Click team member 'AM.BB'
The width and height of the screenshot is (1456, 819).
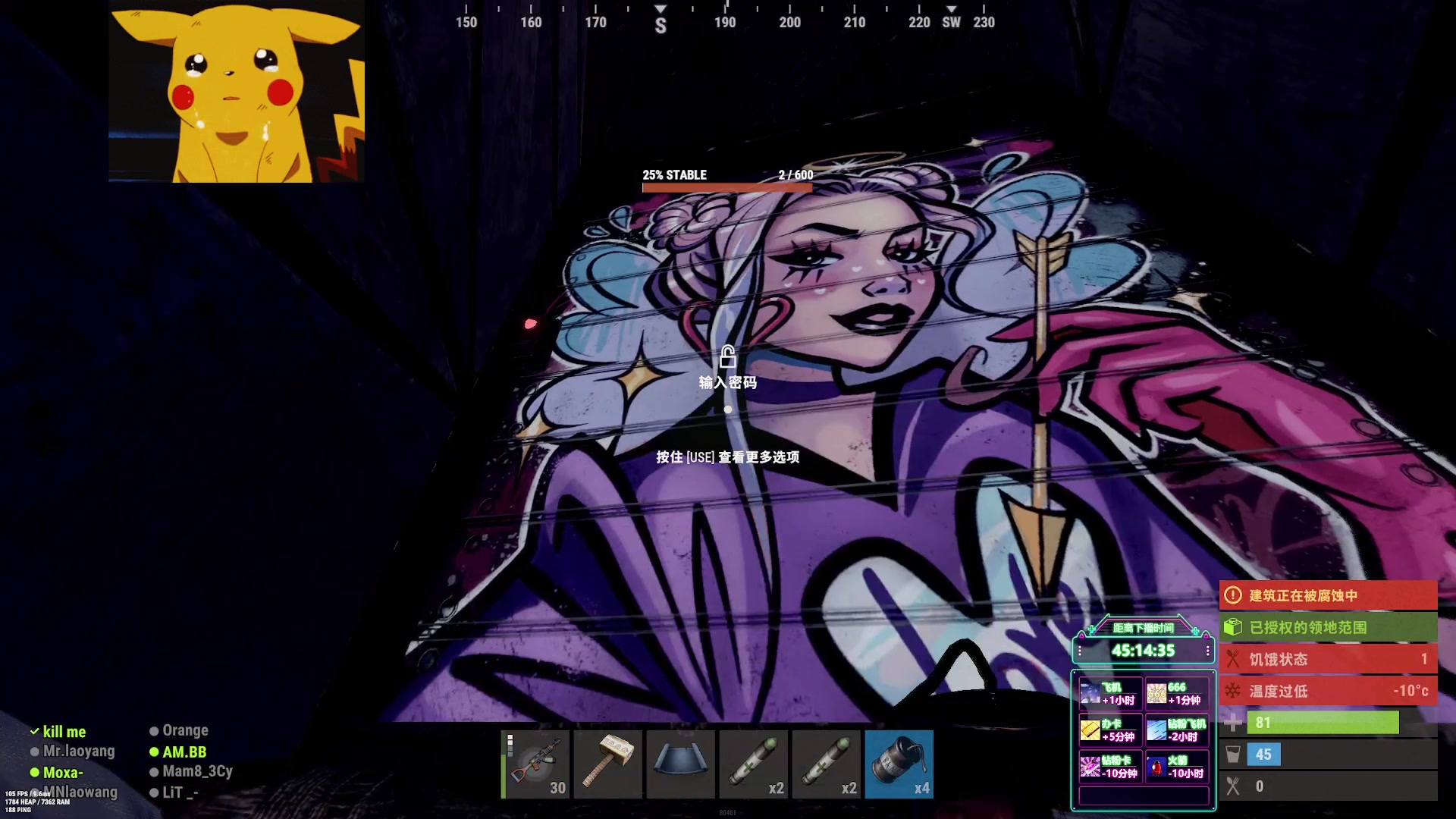coord(184,752)
